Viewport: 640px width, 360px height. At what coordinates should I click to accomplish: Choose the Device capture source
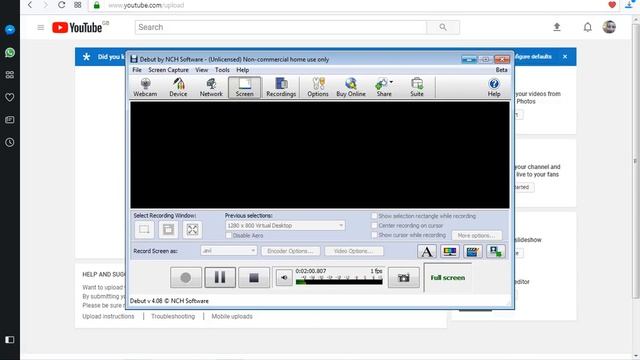click(178, 87)
